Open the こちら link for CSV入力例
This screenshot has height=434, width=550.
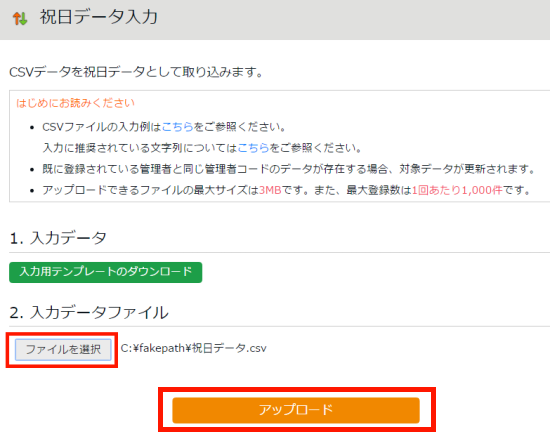coord(178,127)
